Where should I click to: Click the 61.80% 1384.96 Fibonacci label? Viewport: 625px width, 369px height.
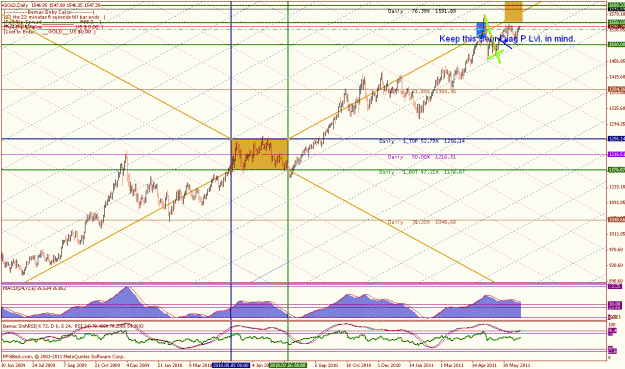point(423,92)
